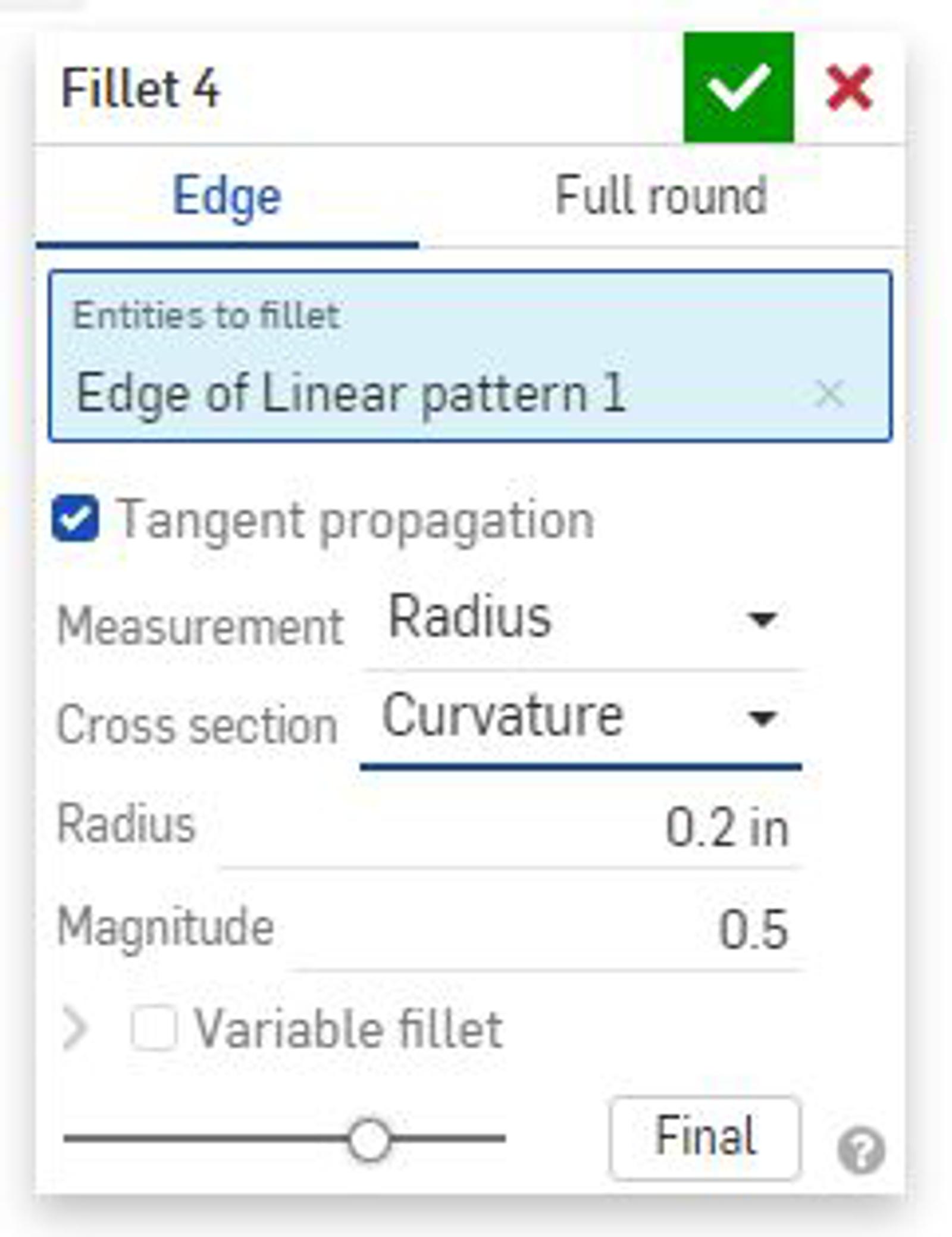Open the Cross section dropdown
The height and width of the screenshot is (1237, 952).
click(571, 720)
